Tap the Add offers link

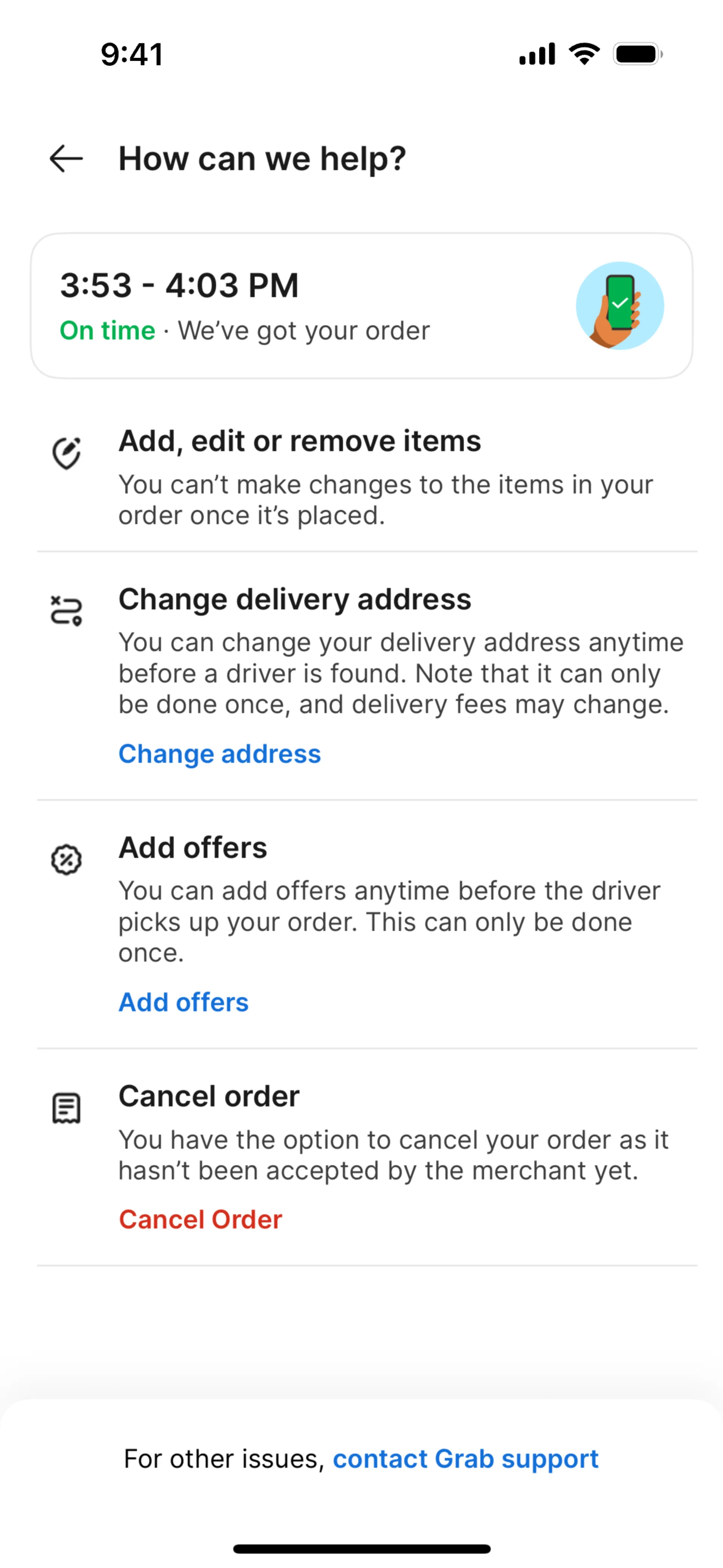point(183,1003)
